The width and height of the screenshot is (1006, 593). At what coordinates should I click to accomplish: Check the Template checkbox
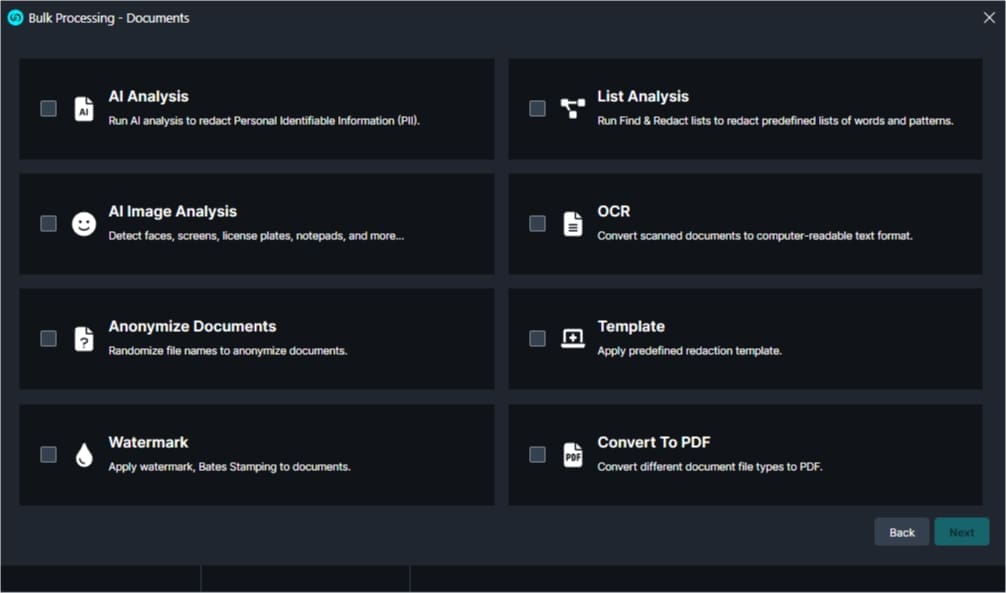[x=537, y=338]
